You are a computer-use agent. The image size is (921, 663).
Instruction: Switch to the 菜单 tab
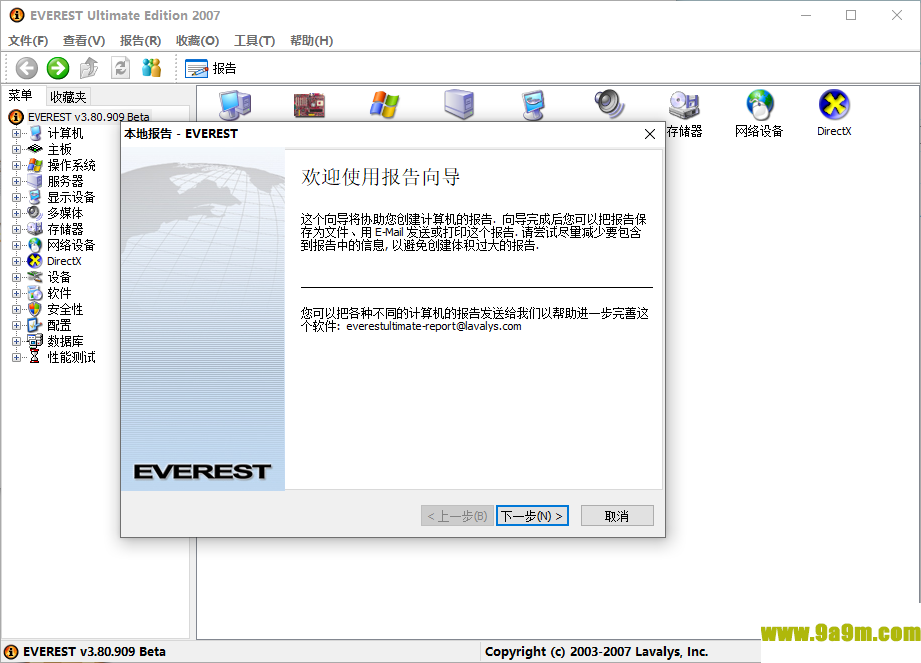21,95
